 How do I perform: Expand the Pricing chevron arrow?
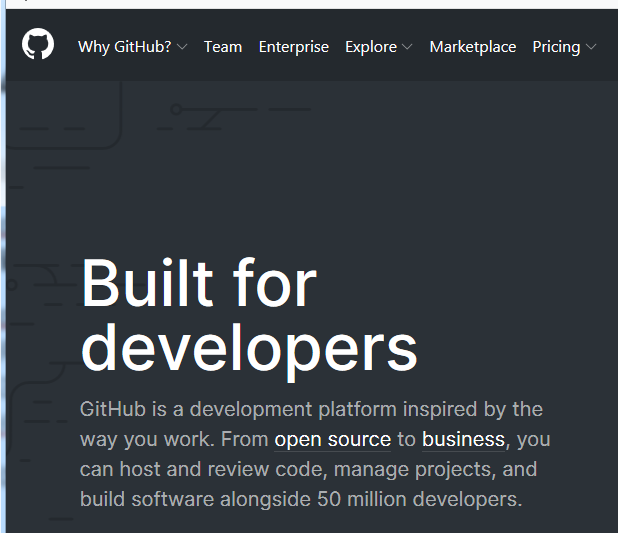click(x=591, y=47)
